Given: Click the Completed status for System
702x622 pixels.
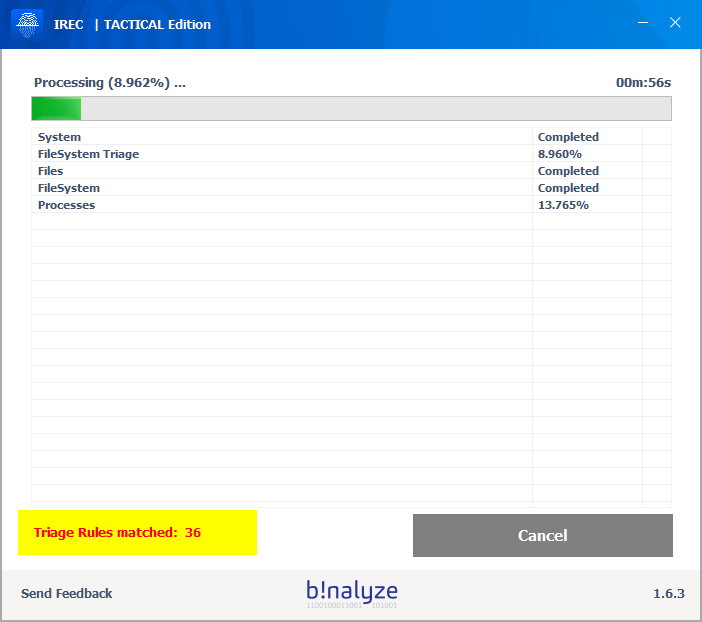Looking at the screenshot, I should (568, 137).
